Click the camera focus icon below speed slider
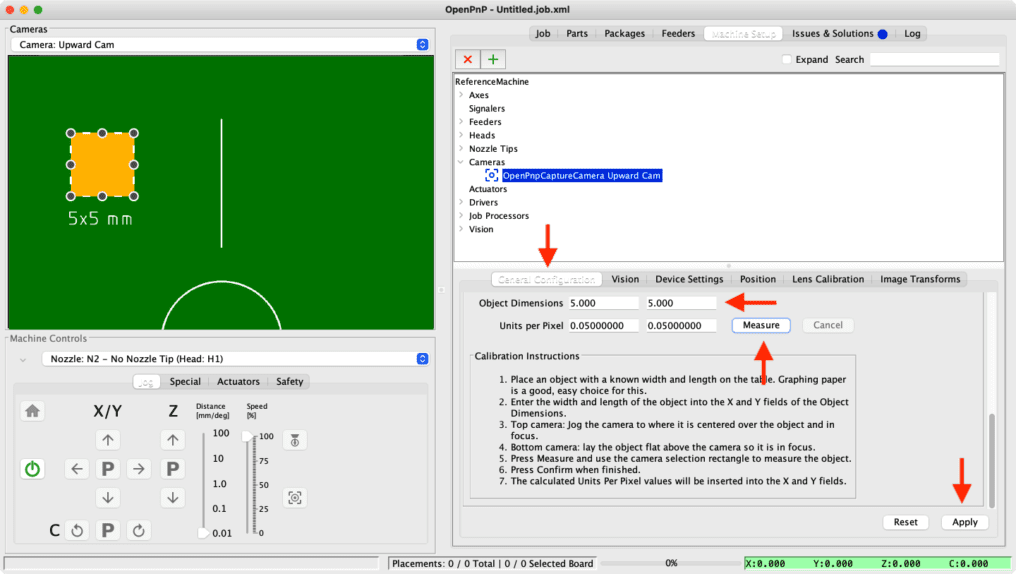Image resolution: width=1016 pixels, height=574 pixels. click(x=295, y=498)
